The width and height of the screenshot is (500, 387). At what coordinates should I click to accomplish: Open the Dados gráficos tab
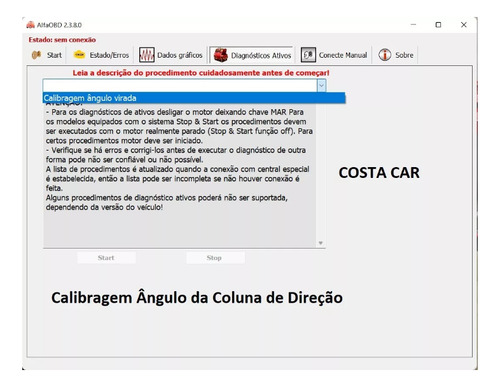point(171,55)
